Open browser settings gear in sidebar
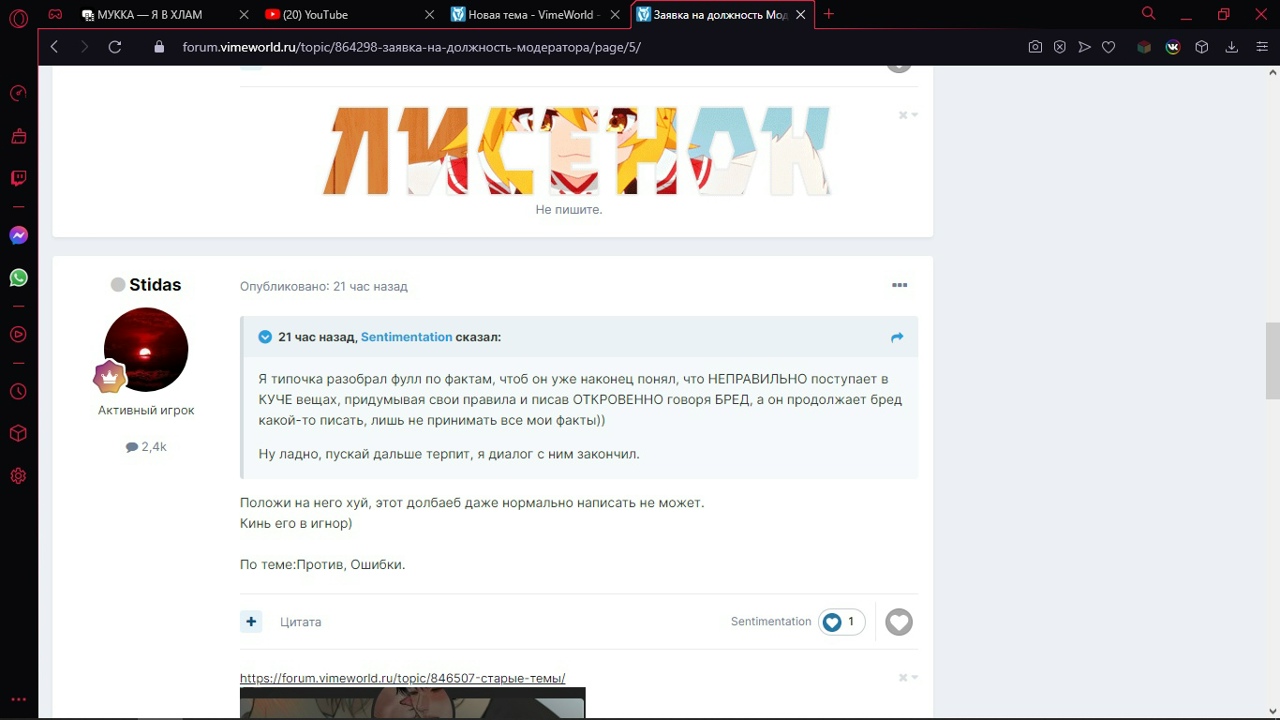 click(18, 476)
